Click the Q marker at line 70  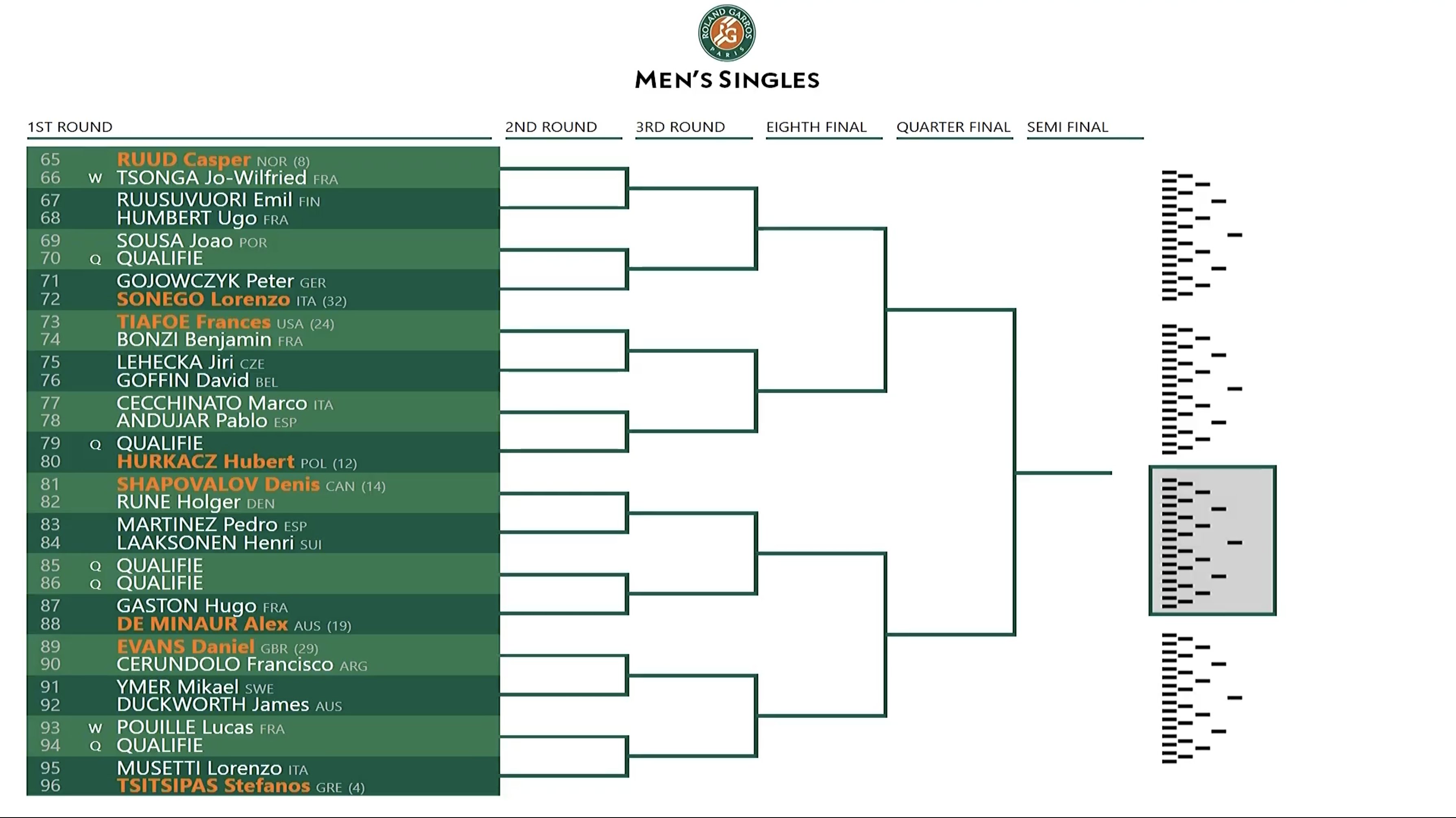[x=95, y=259]
